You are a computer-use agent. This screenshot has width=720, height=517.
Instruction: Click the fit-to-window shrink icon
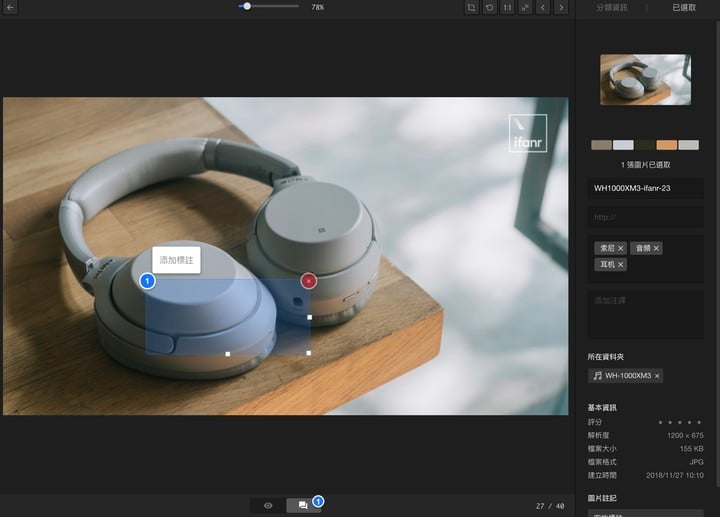525,7
